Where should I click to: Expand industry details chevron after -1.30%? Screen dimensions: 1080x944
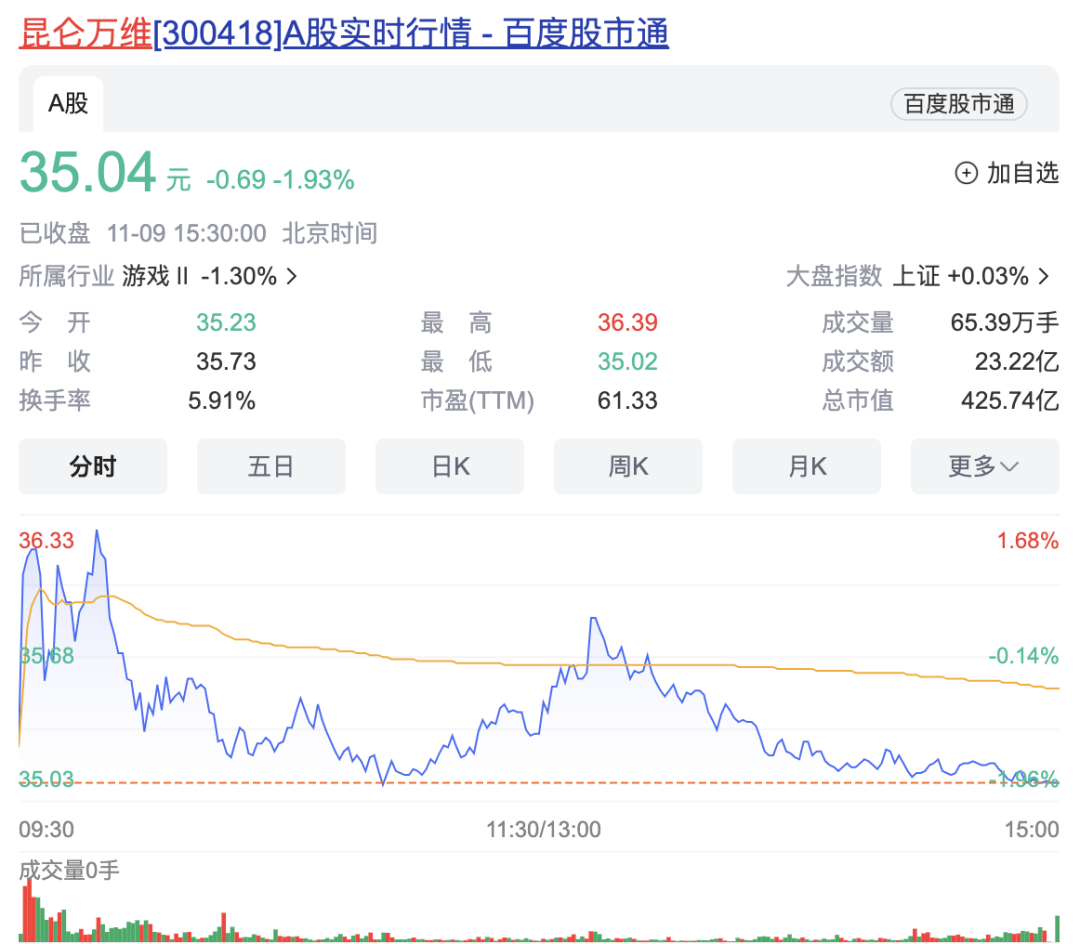[x=292, y=276]
